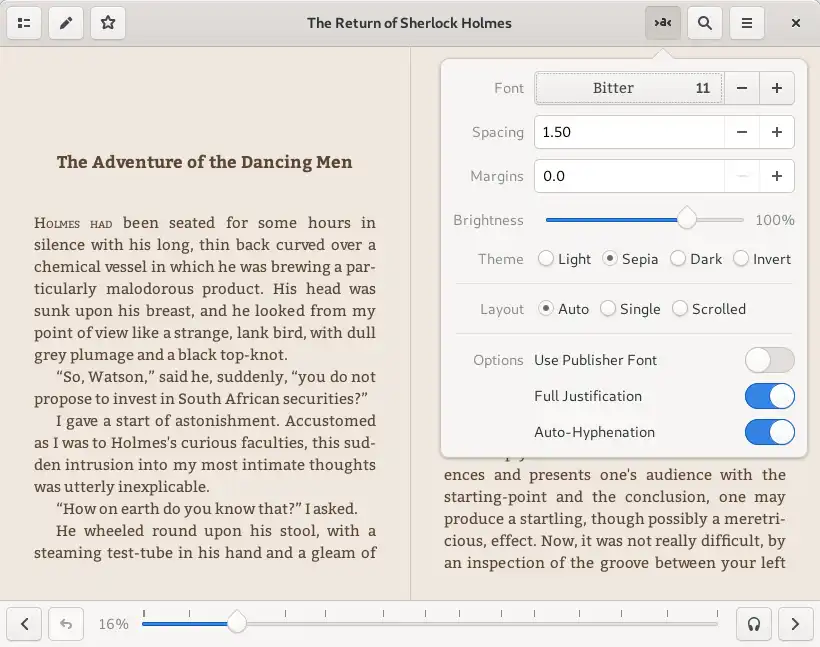Image resolution: width=820 pixels, height=647 pixels.
Task: Click the Spacing field showing 1.50
Action: (x=629, y=132)
